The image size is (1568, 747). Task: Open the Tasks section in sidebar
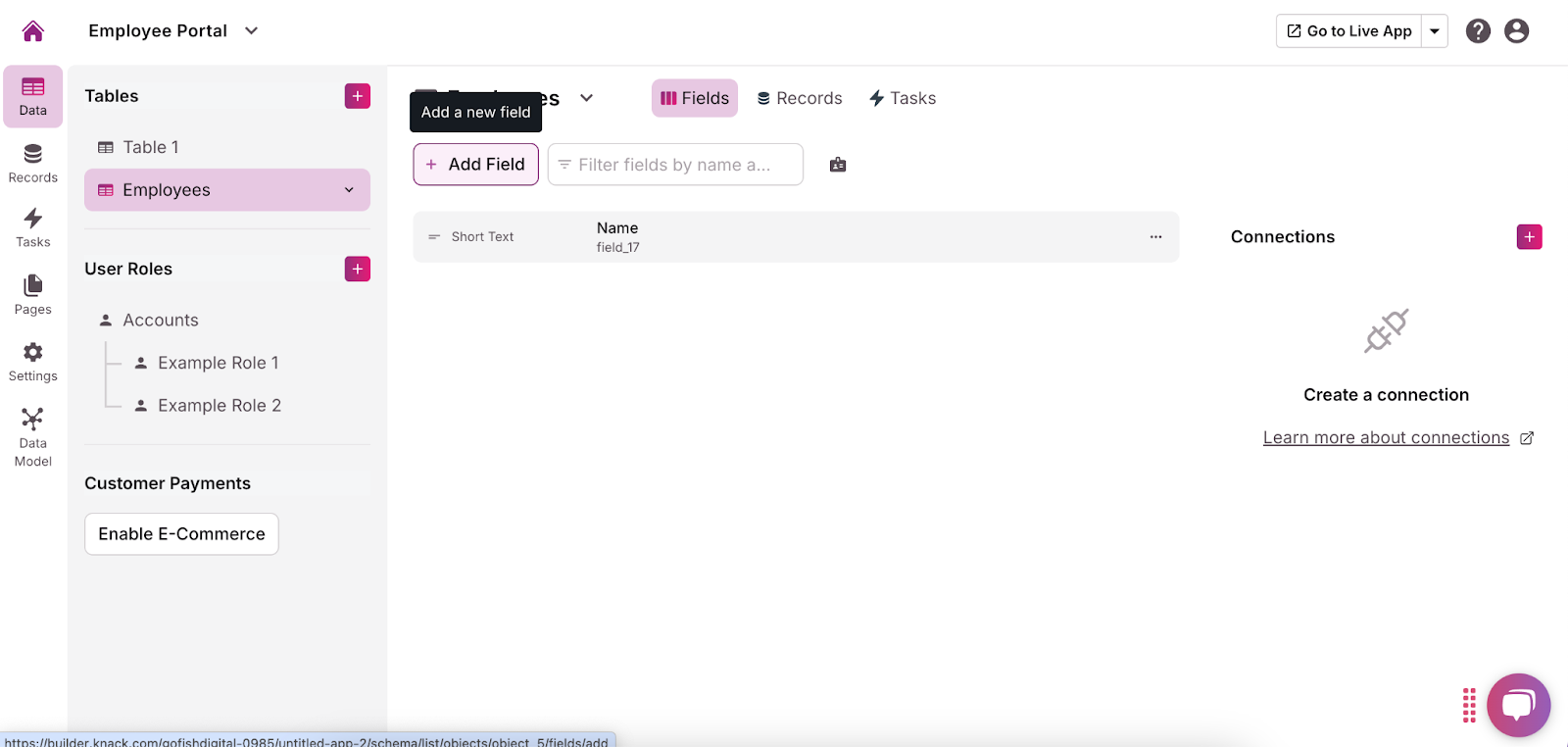[32, 227]
